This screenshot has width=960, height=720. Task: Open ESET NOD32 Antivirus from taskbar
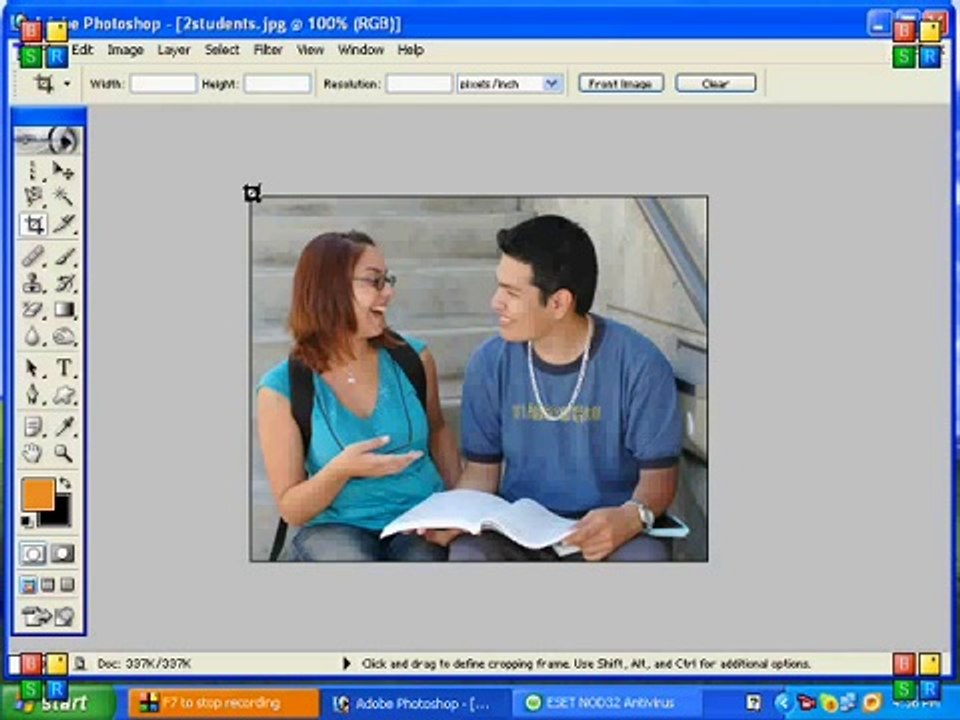607,703
